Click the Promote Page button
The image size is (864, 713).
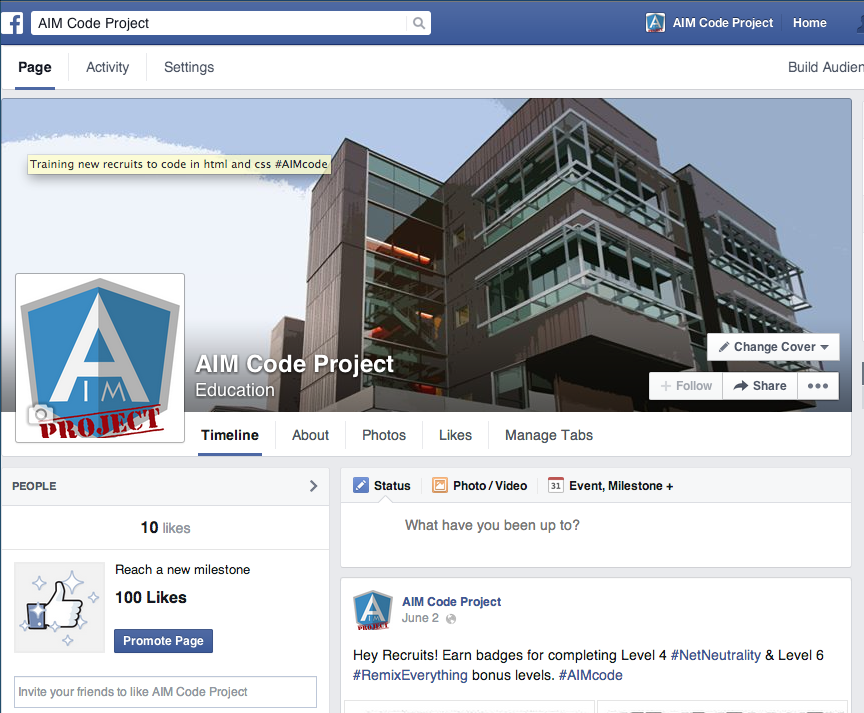click(x=163, y=641)
